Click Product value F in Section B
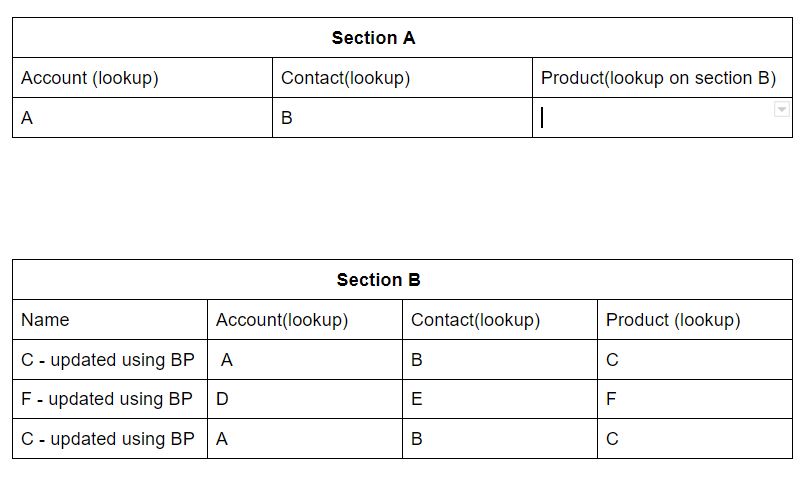 (x=611, y=399)
